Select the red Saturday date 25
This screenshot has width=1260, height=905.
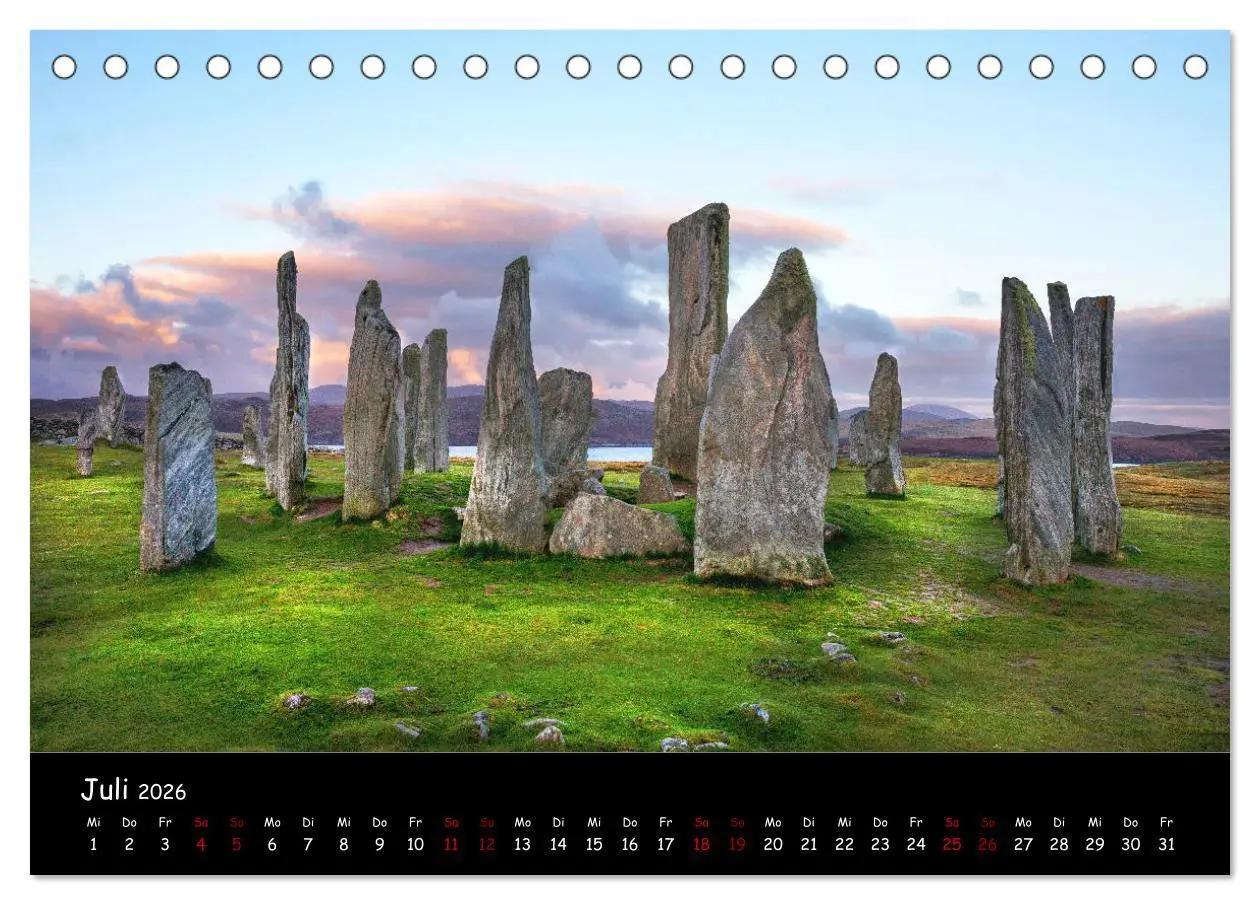[x=951, y=844]
